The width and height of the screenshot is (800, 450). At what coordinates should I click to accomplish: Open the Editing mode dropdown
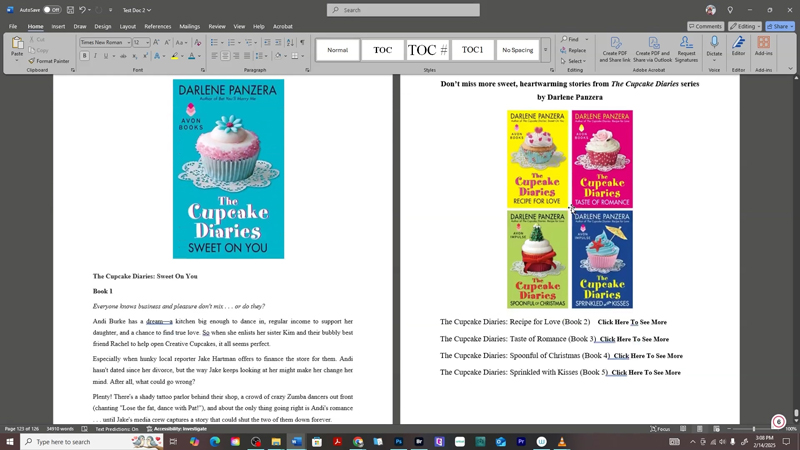745,26
